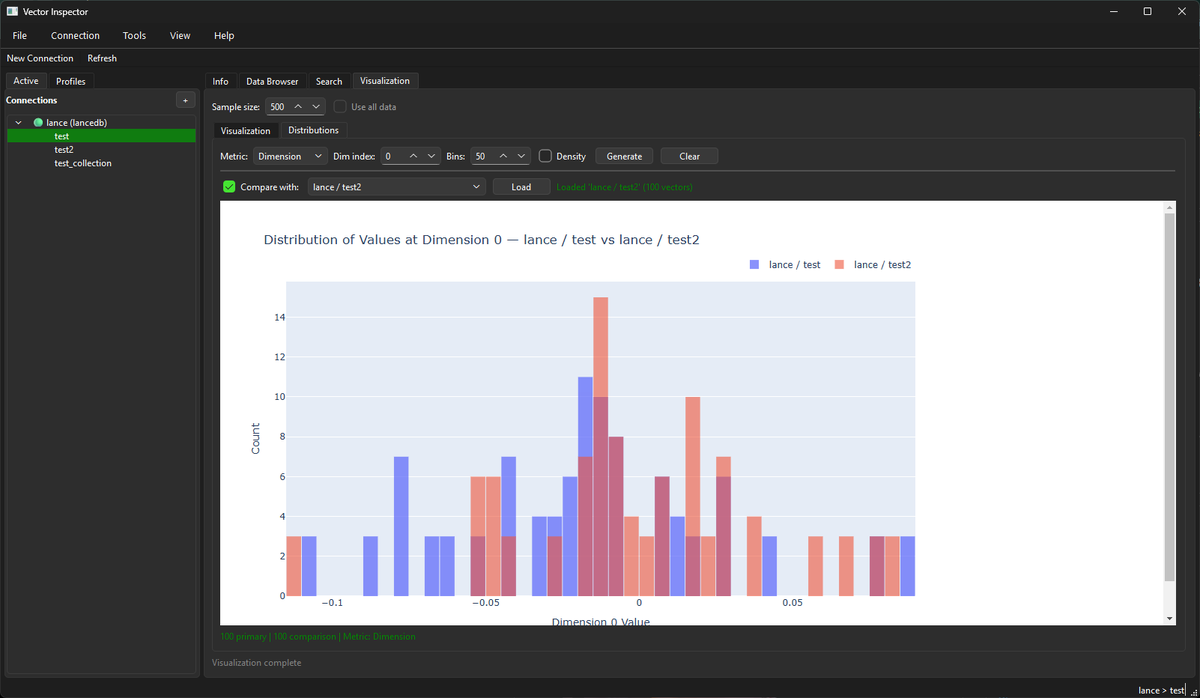This screenshot has width=1200, height=698.
Task: Open the Info tab
Action: pos(220,81)
